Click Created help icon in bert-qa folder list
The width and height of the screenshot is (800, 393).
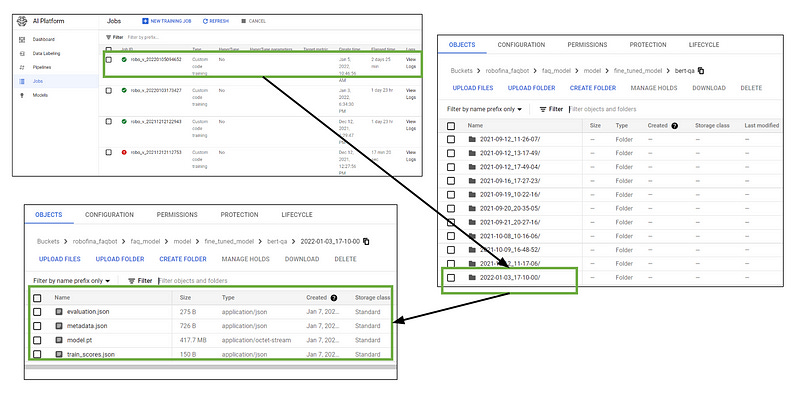[674, 126]
